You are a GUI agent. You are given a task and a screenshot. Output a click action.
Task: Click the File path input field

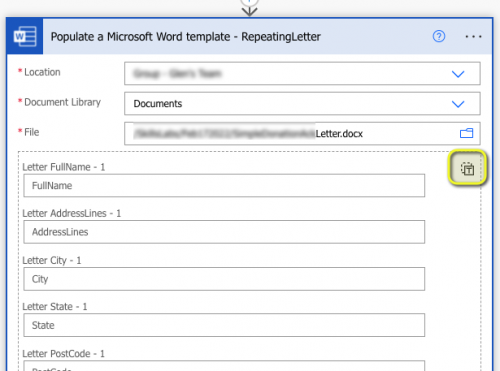pos(302,133)
